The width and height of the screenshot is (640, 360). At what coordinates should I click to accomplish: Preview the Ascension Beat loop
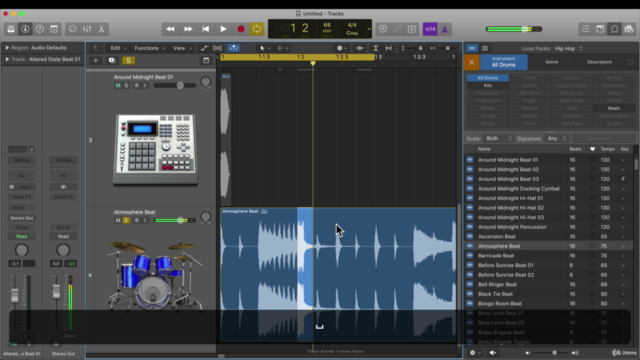pos(497,236)
